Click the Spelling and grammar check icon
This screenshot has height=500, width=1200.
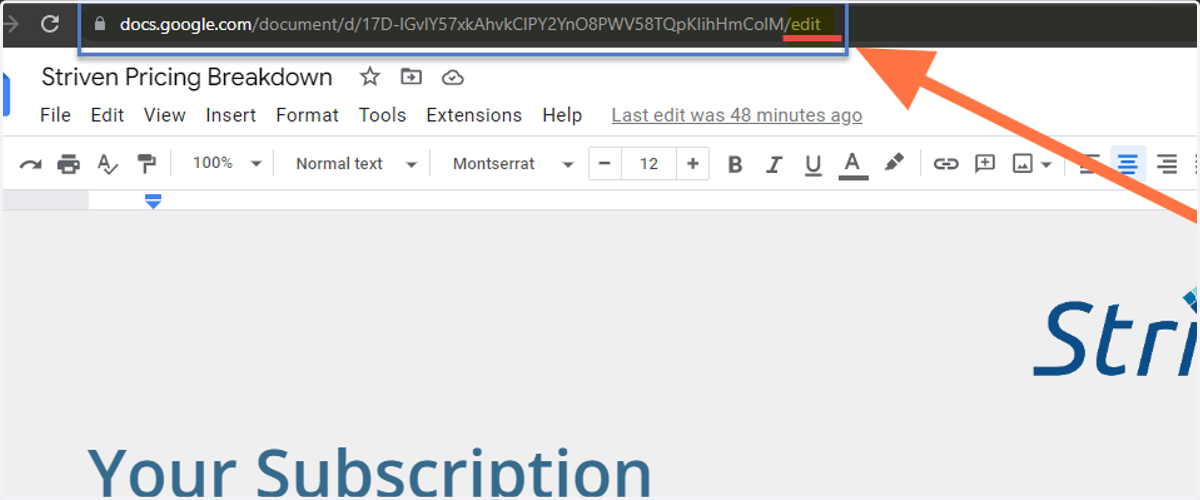107,164
